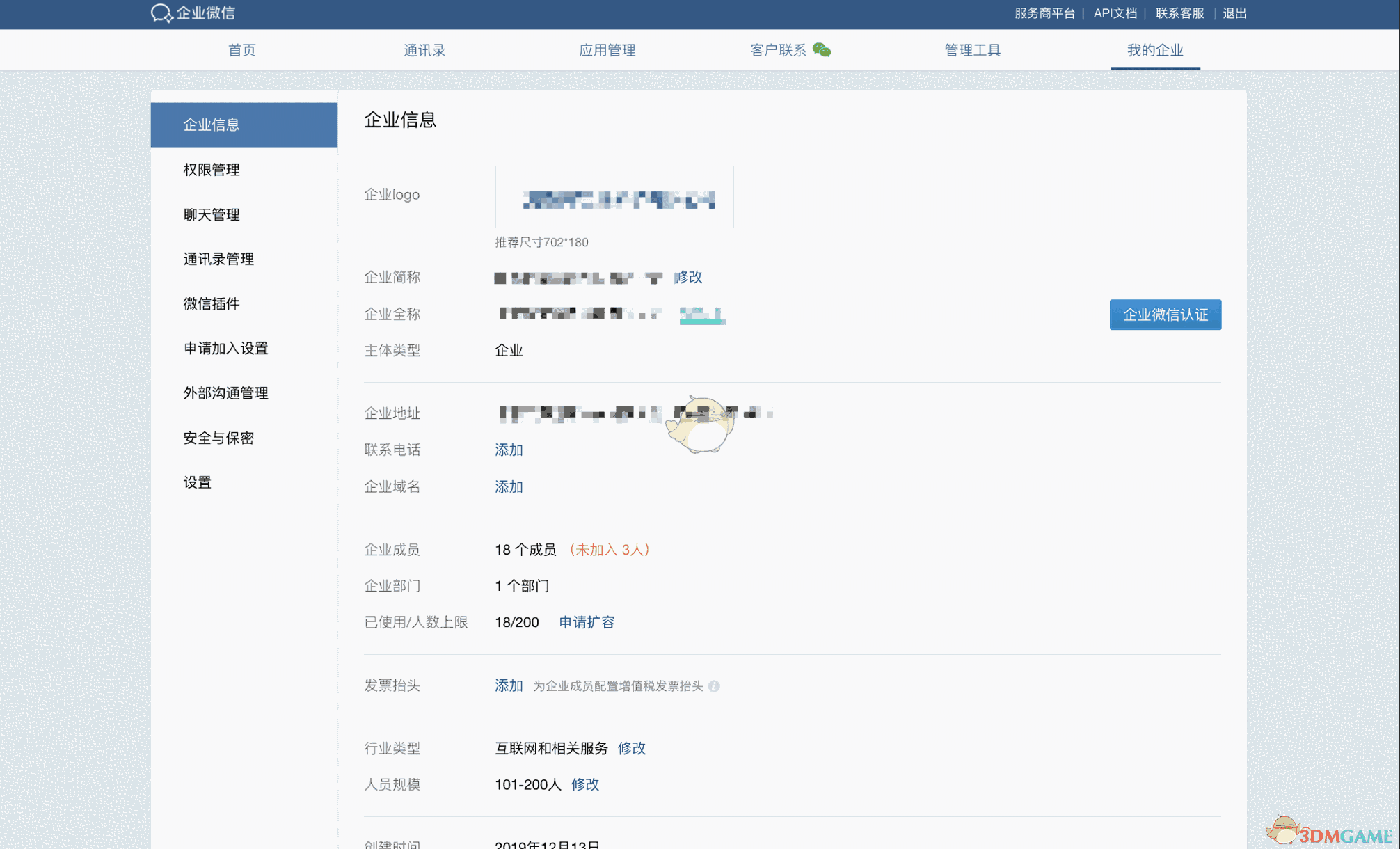Open 微信插件 settings
This screenshot has height=849, width=1400.
210,303
